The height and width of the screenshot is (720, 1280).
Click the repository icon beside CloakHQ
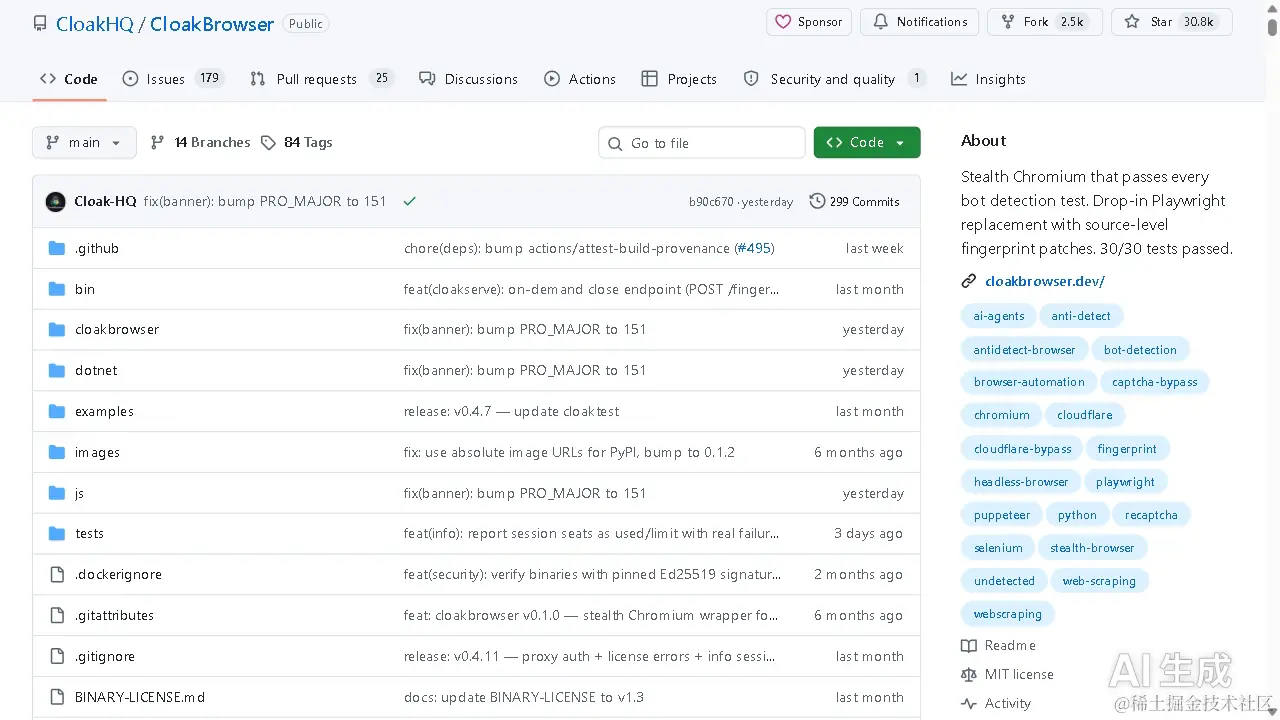tap(40, 23)
